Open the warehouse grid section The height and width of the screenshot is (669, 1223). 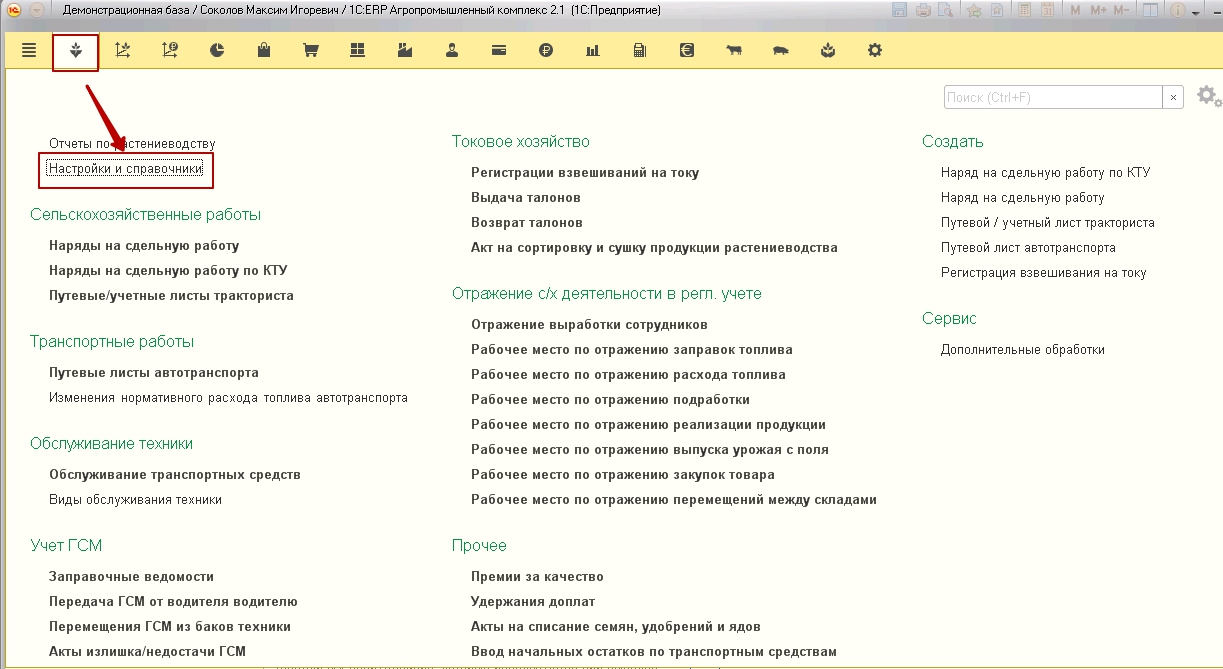point(357,50)
